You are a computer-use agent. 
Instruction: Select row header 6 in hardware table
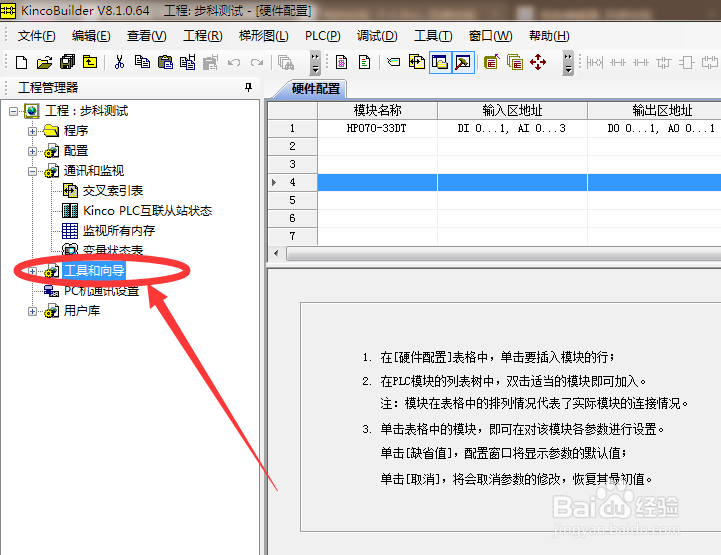tap(292, 218)
